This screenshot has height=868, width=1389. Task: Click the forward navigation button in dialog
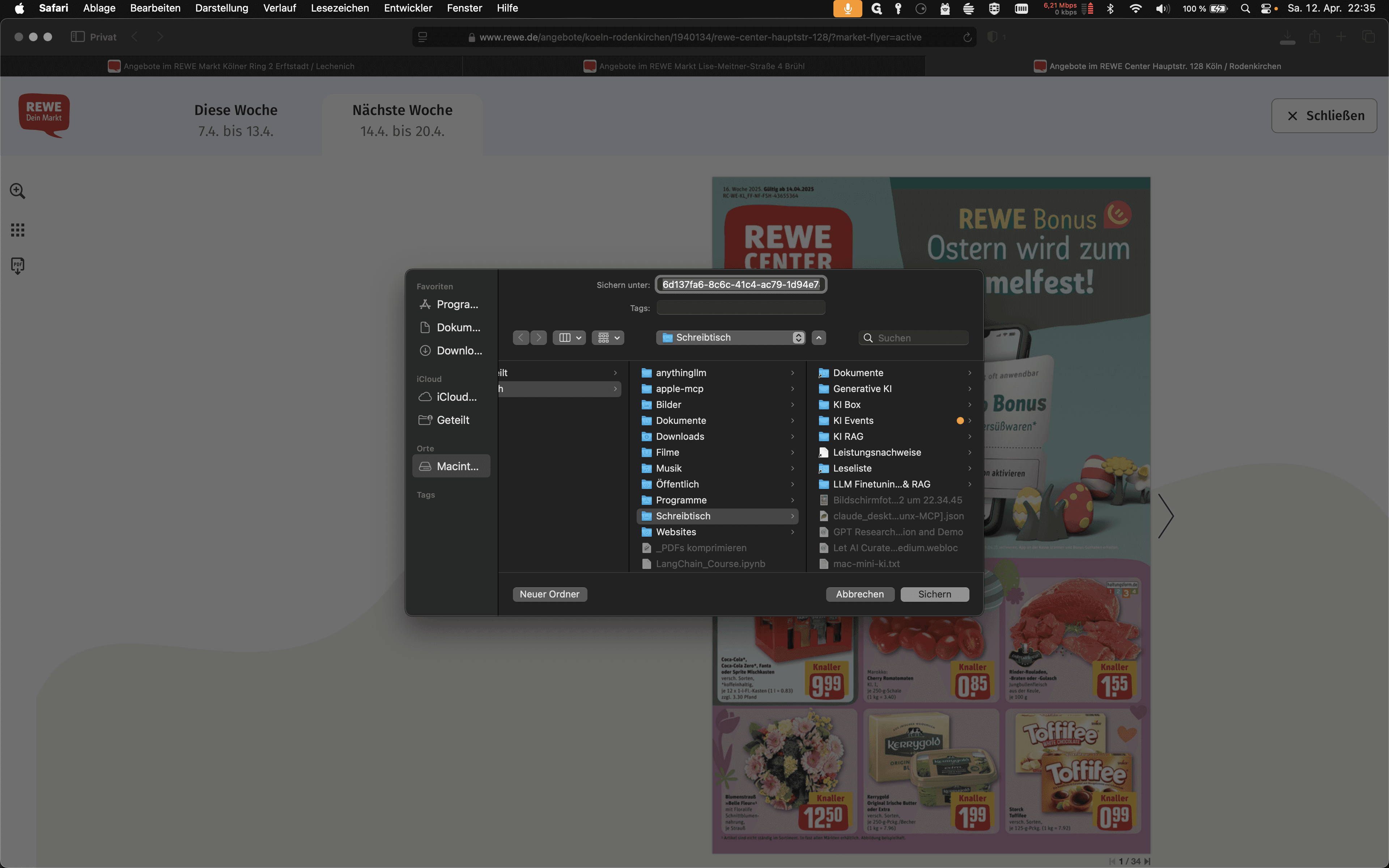pyautogui.click(x=538, y=337)
